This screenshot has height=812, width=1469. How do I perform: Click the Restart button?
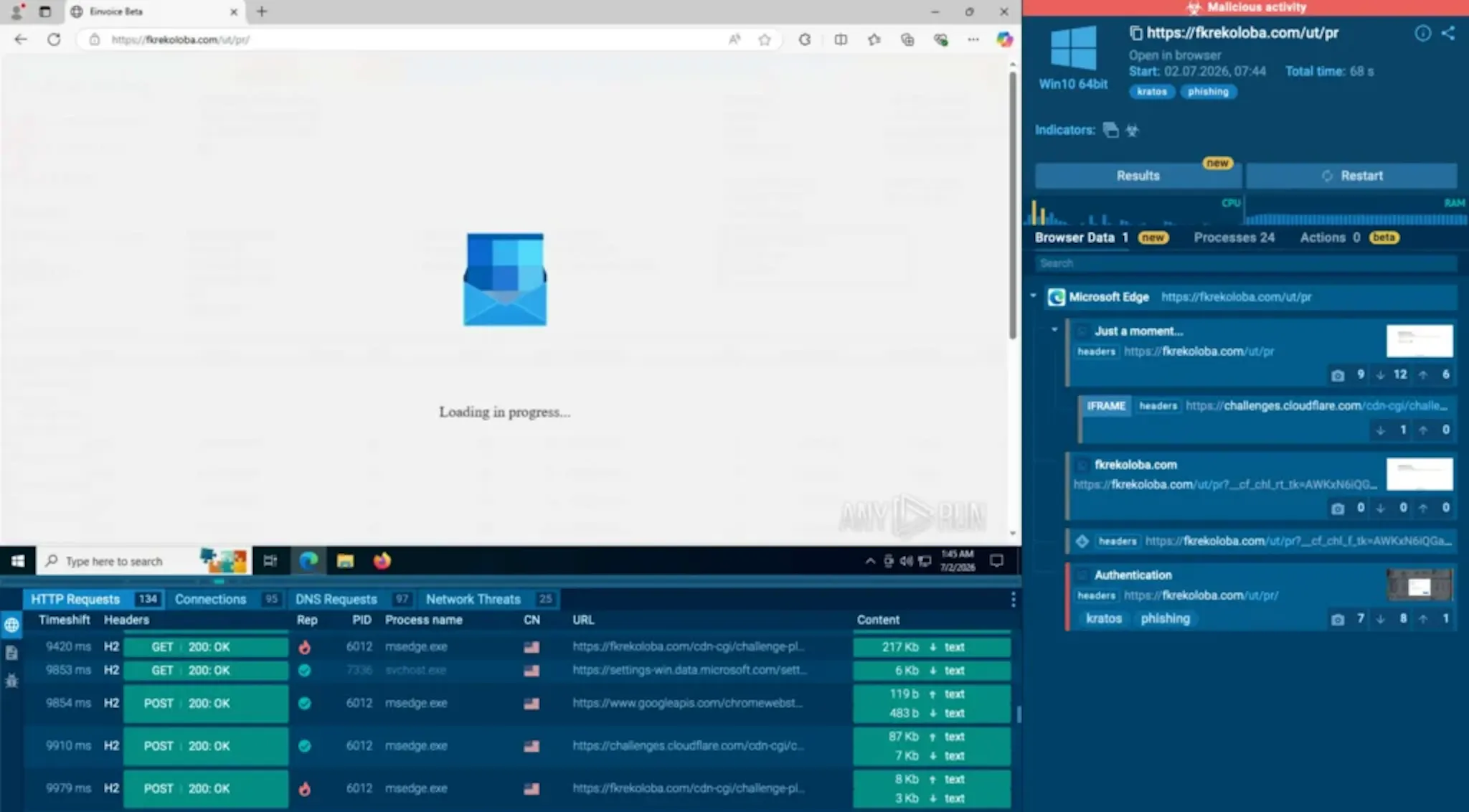[x=1351, y=176]
